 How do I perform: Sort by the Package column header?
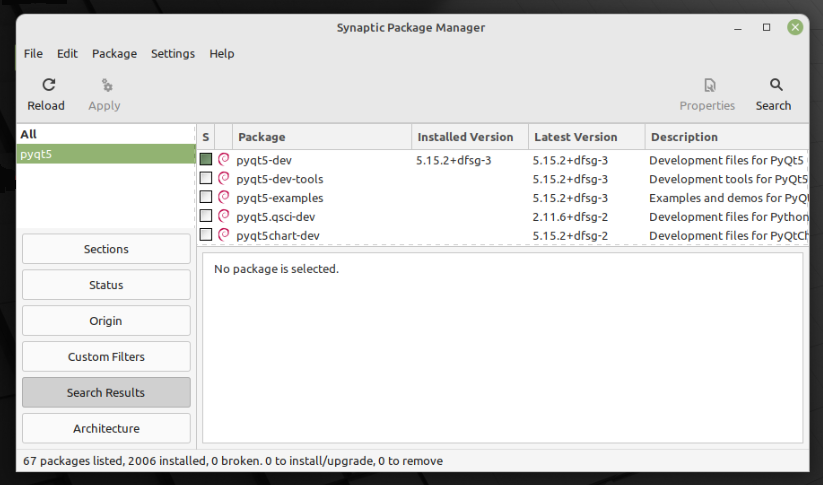click(320, 137)
